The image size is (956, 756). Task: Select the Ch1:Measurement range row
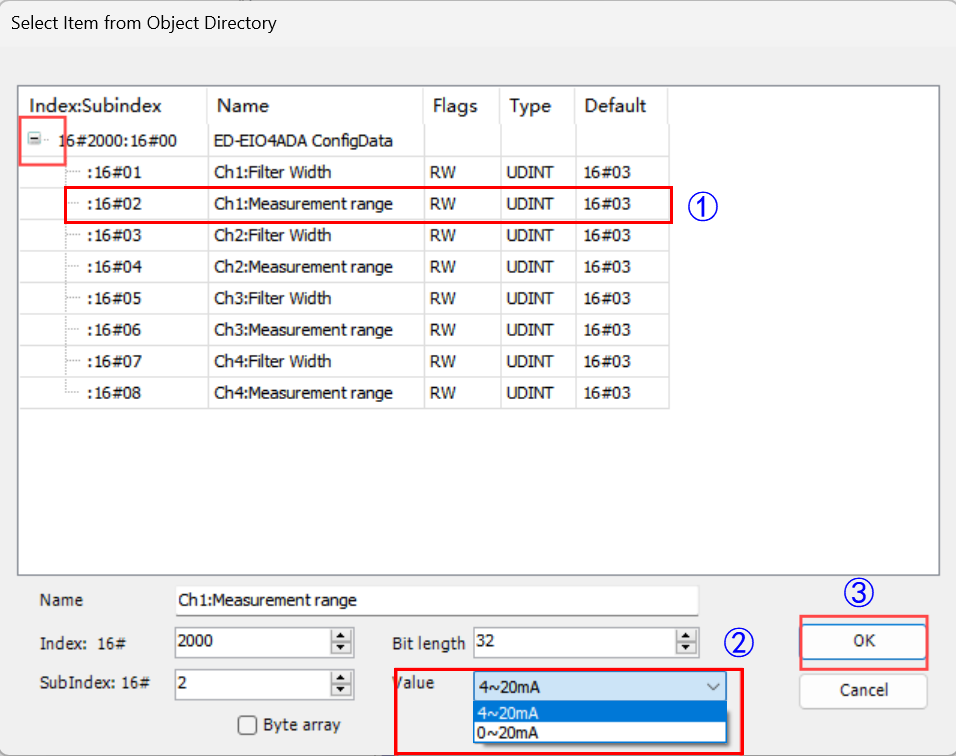tap(303, 204)
